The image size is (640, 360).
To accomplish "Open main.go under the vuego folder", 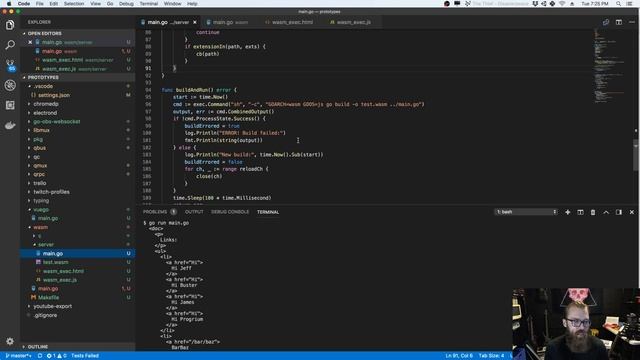I will (x=48, y=218).
